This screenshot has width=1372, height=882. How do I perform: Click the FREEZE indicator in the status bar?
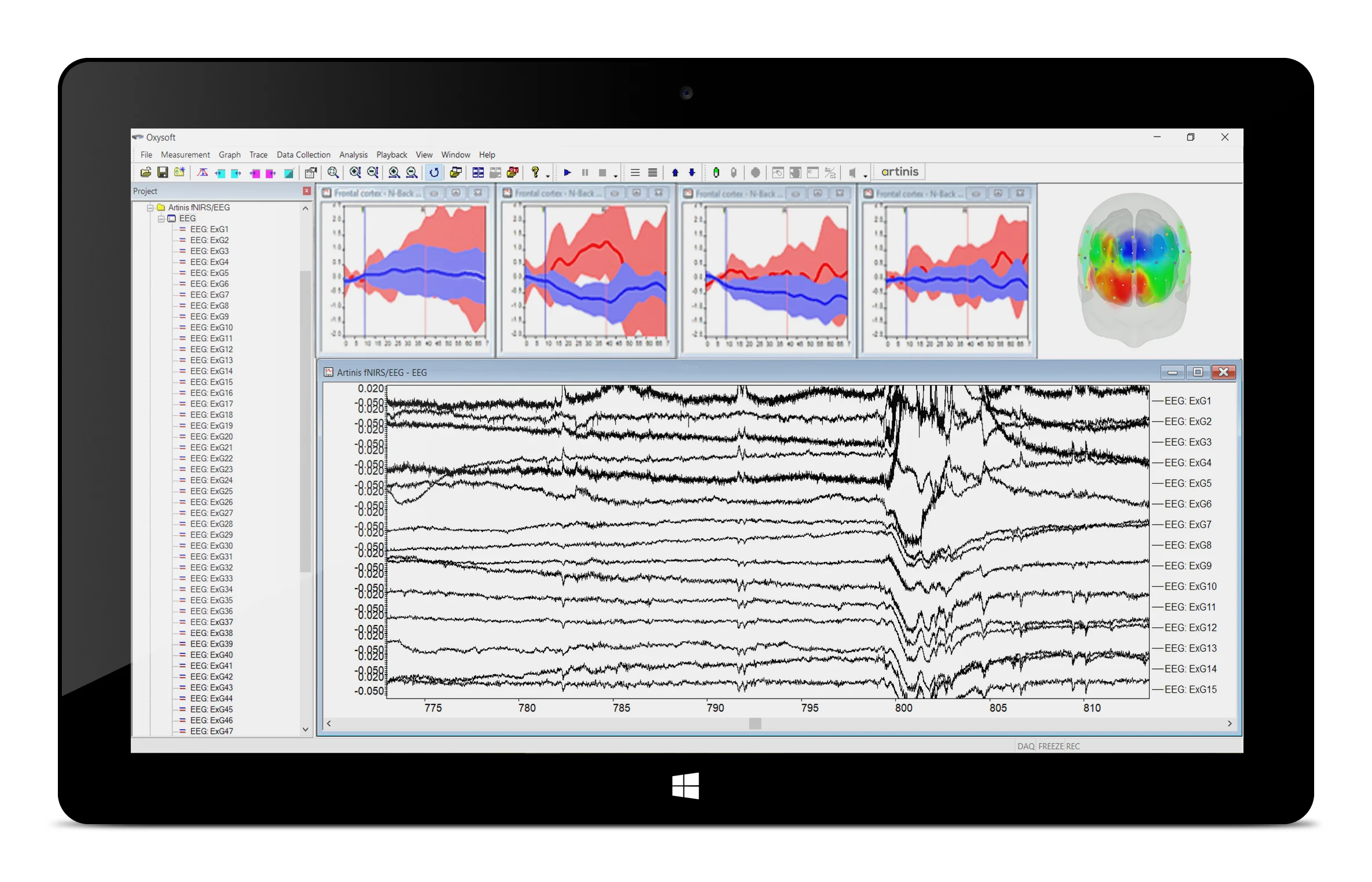tap(1051, 746)
